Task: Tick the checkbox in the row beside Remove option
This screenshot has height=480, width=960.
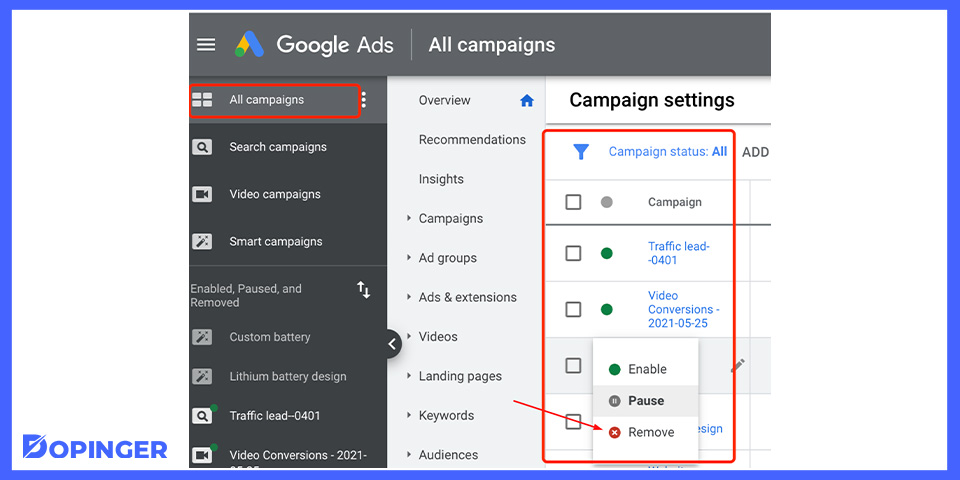Action: (573, 421)
